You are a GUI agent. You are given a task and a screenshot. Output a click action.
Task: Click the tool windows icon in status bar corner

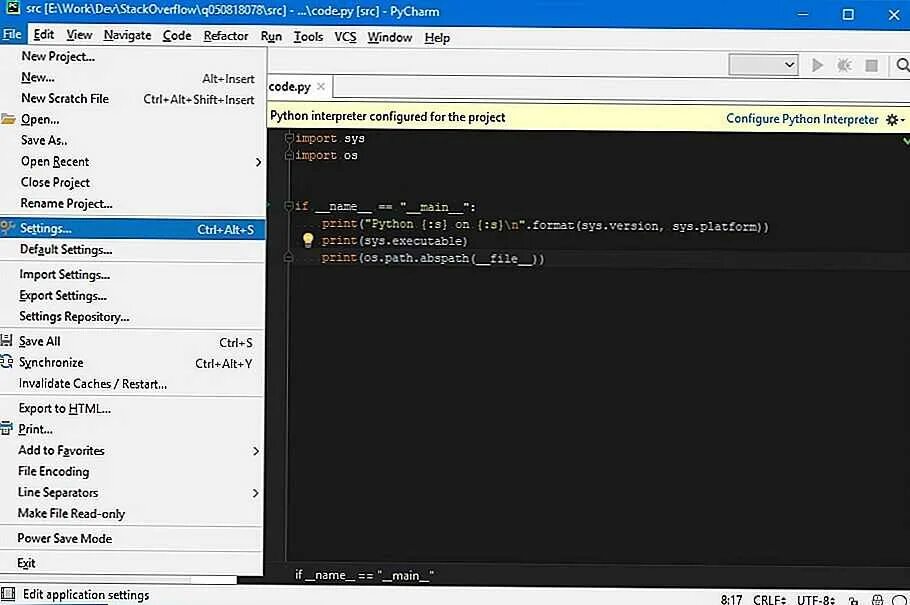[8, 593]
